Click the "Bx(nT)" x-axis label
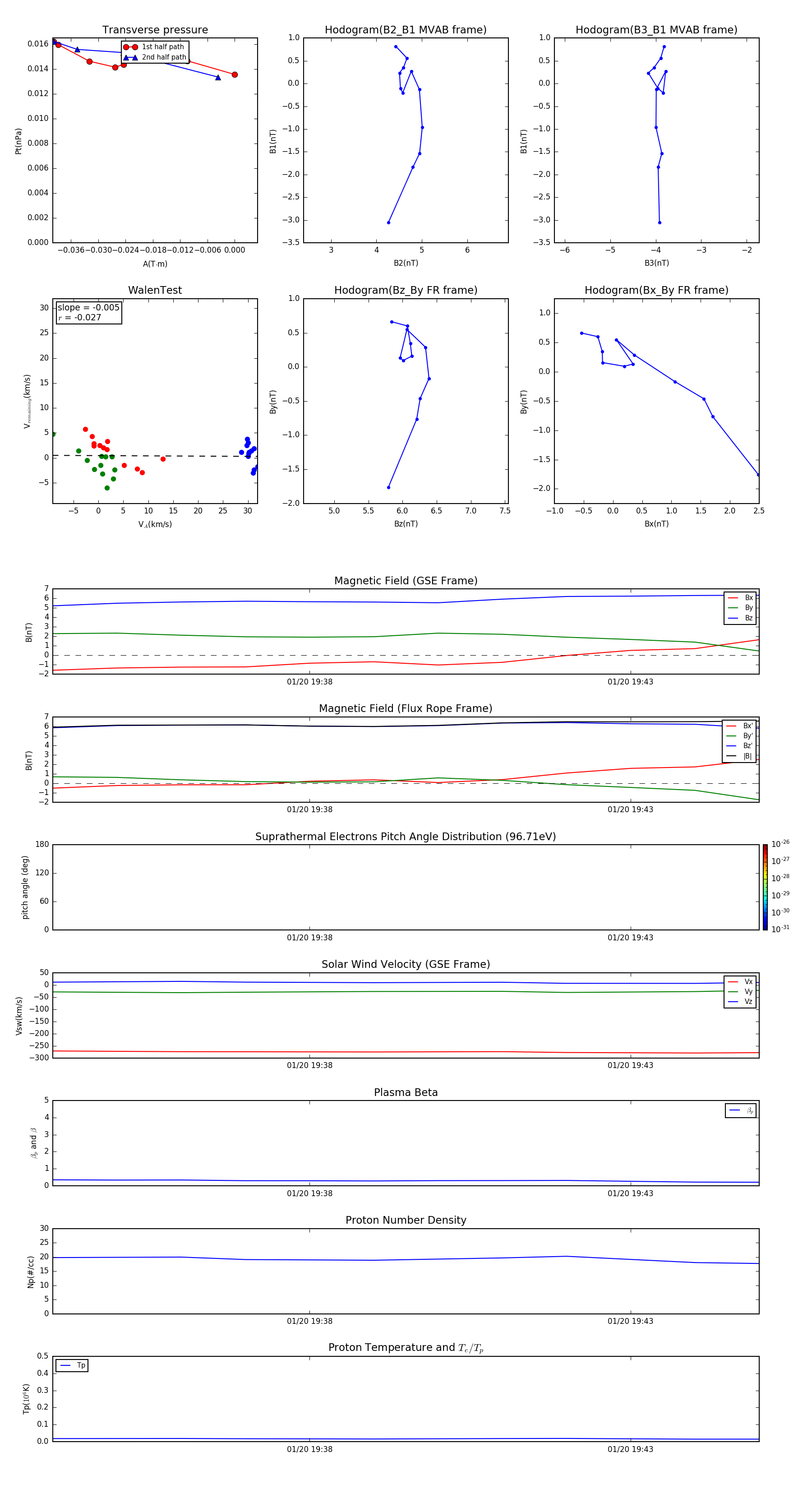The width and height of the screenshot is (812, 1489). pos(656,524)
